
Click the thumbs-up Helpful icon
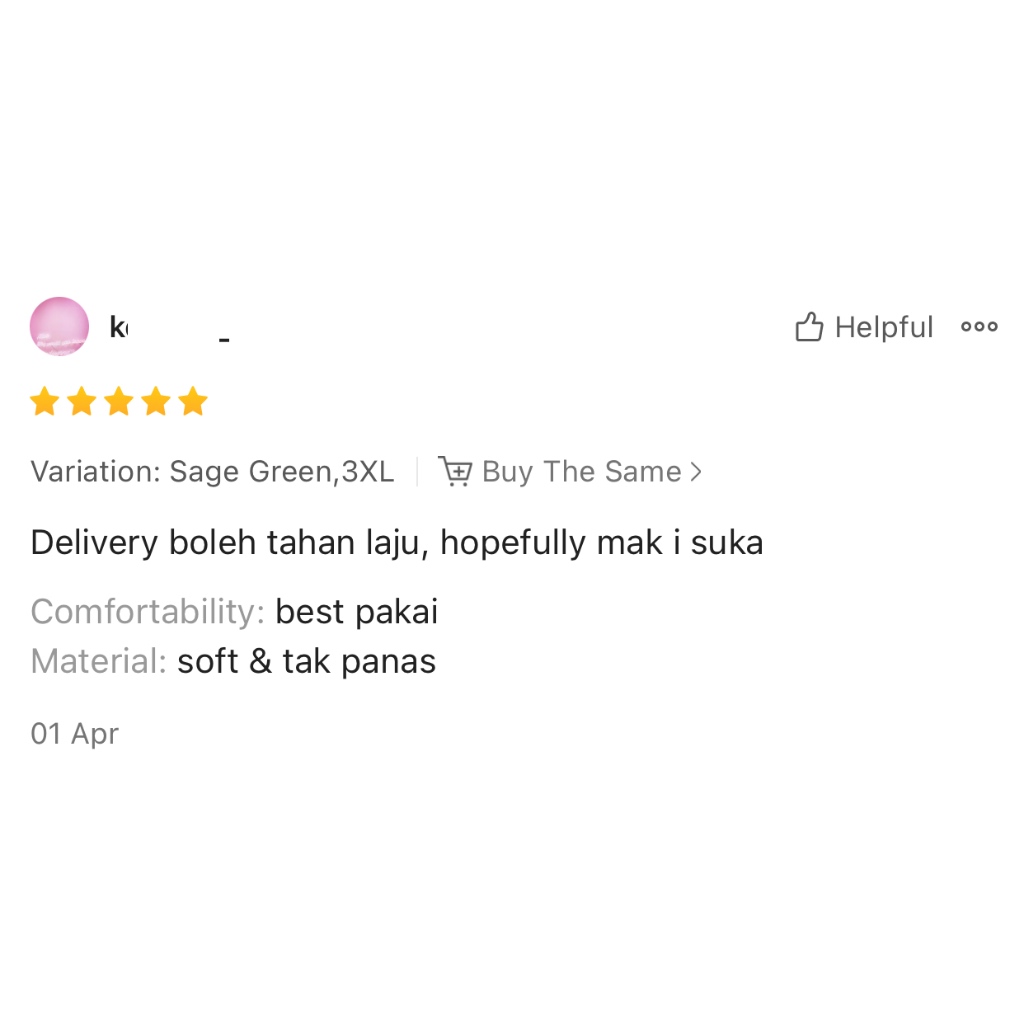pyautogui.click(x=808, y=327)
